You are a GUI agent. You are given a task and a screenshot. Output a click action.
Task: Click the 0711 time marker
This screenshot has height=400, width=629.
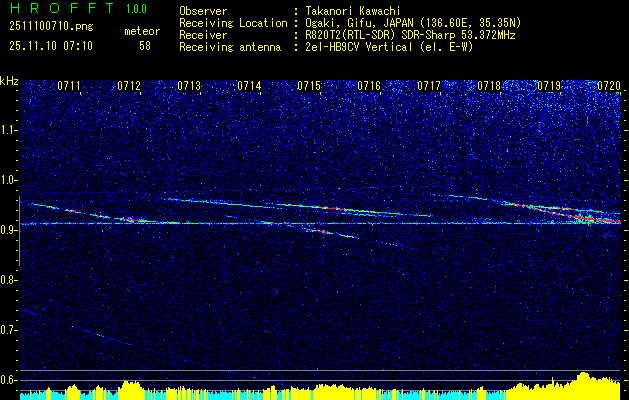[69, 87]
